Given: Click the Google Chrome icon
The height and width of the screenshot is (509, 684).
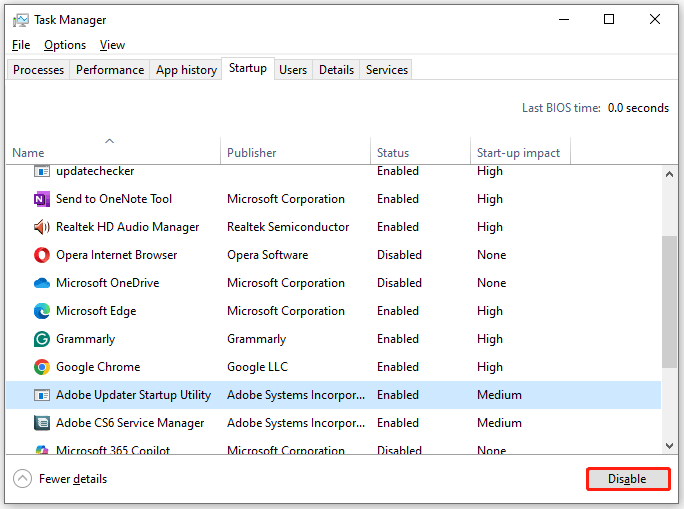Looking at the screenshot, I should 42,367.
